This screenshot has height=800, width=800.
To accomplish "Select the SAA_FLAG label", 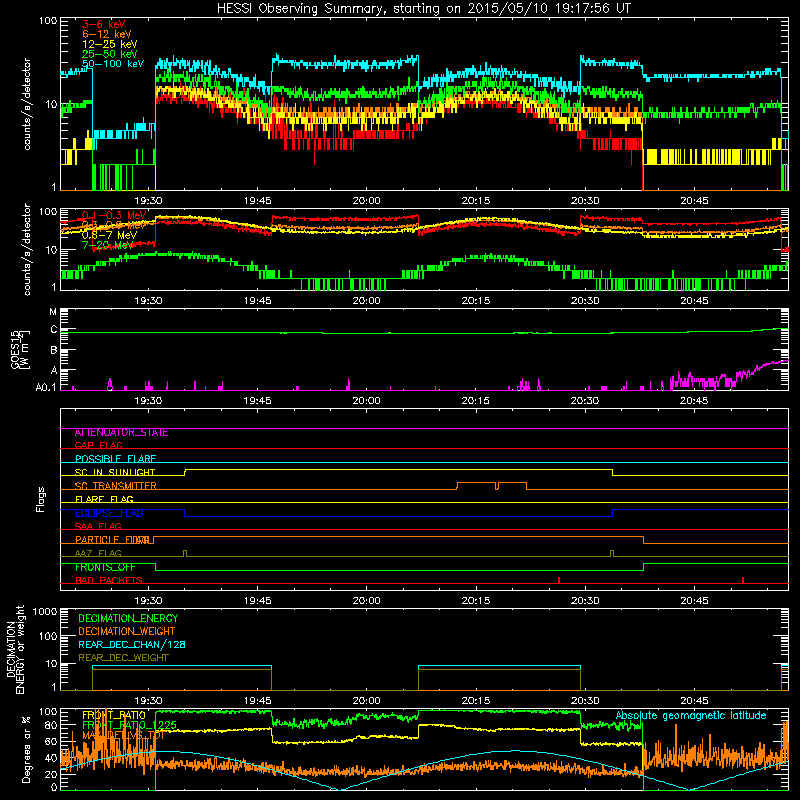I will [98, 526].
